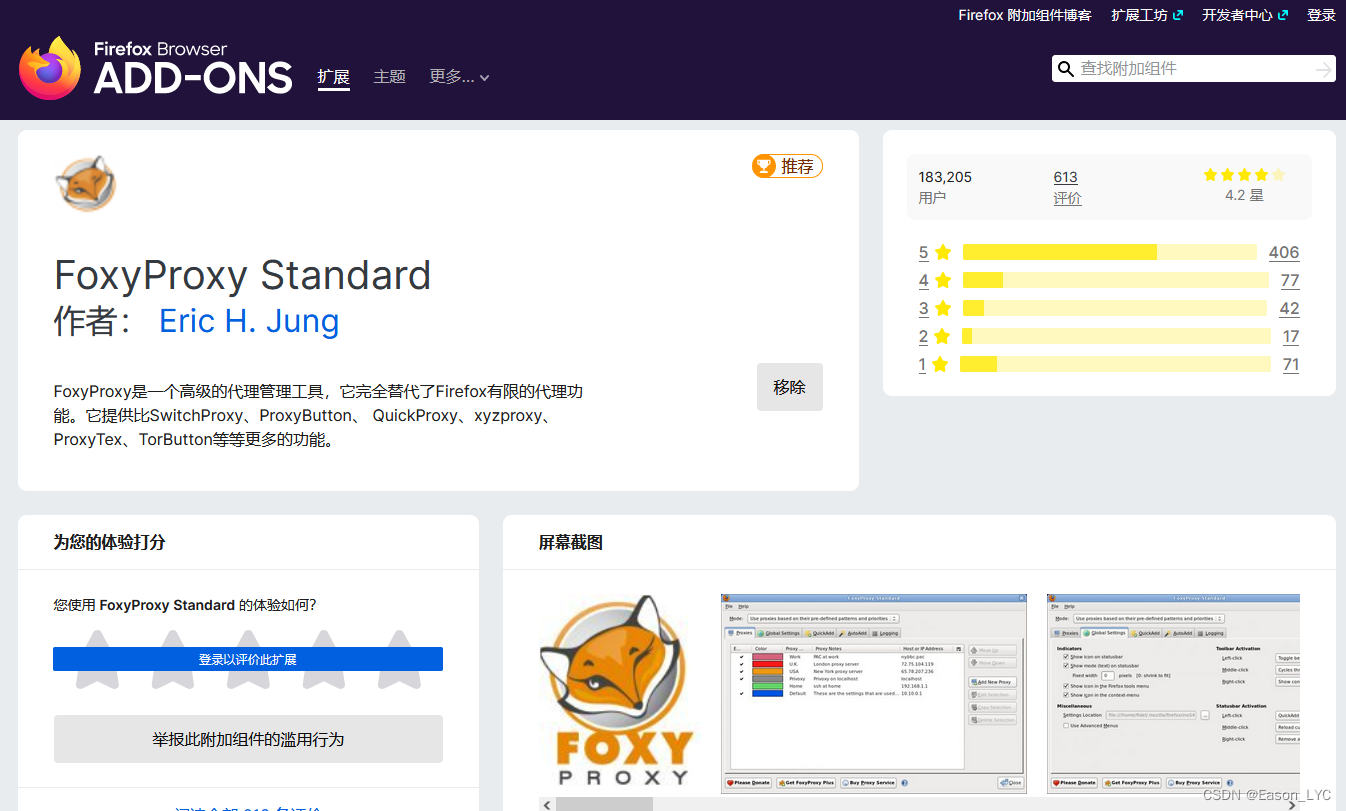Submit search with the arrow icon
Screen dimensions: 1346x811
click(x=1323, y=69)
